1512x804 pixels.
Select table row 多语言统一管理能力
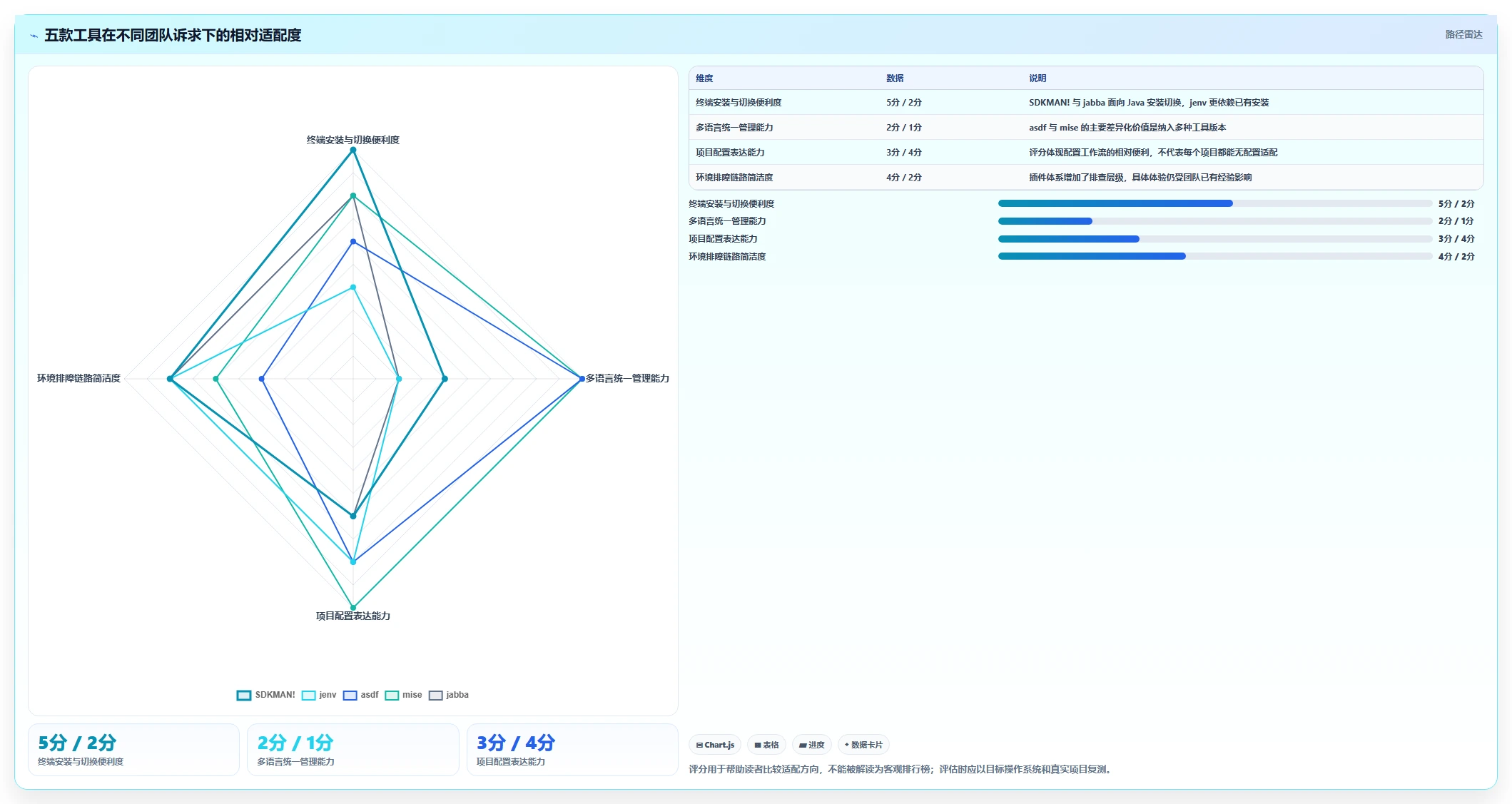tap(1086, 128)
